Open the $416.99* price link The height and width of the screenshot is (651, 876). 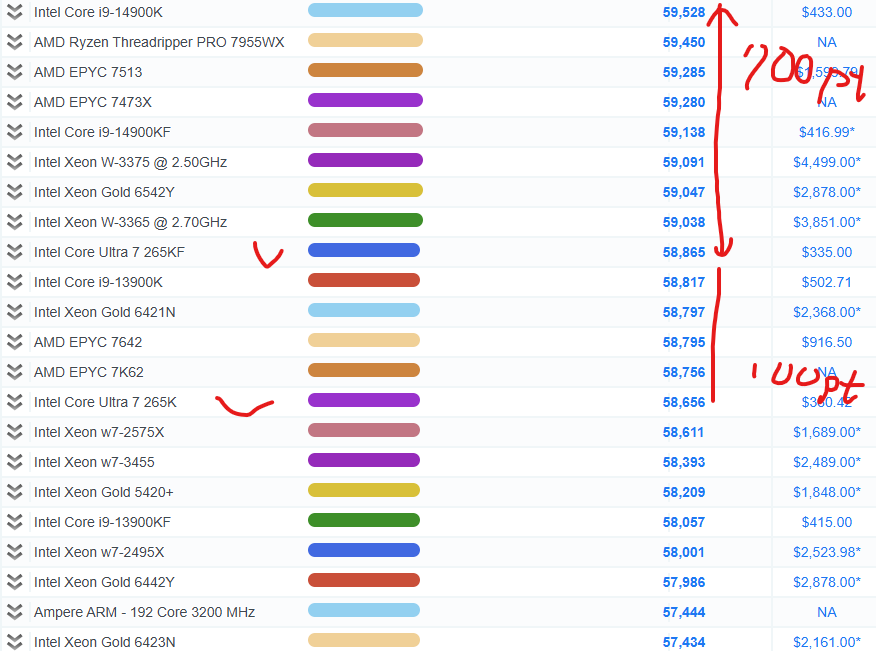coord(827,132)
